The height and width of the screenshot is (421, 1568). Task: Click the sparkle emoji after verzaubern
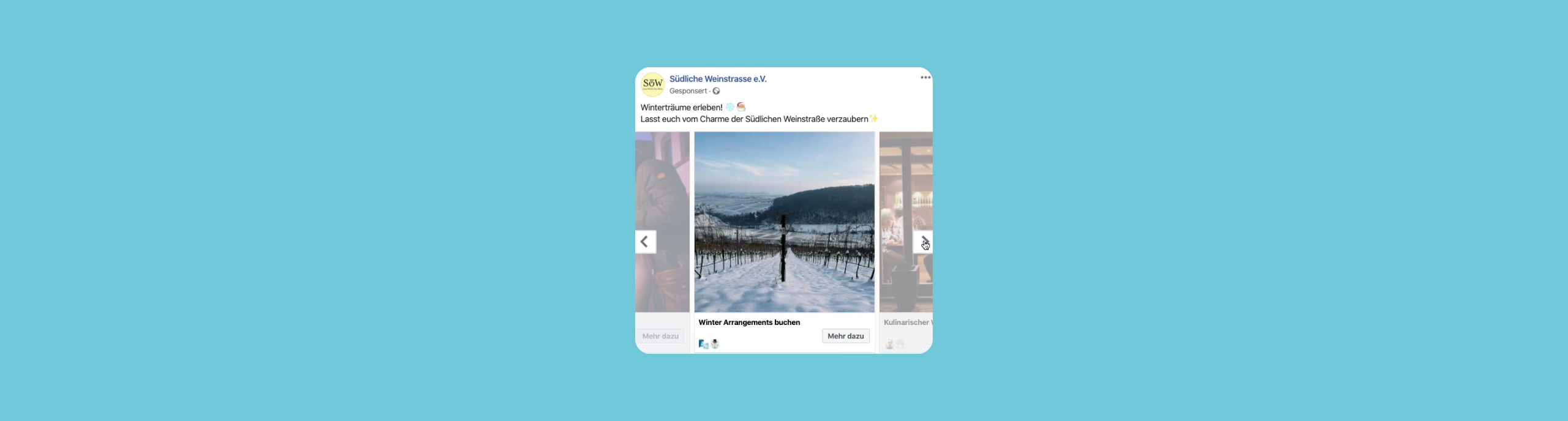[x=874, y=119]
